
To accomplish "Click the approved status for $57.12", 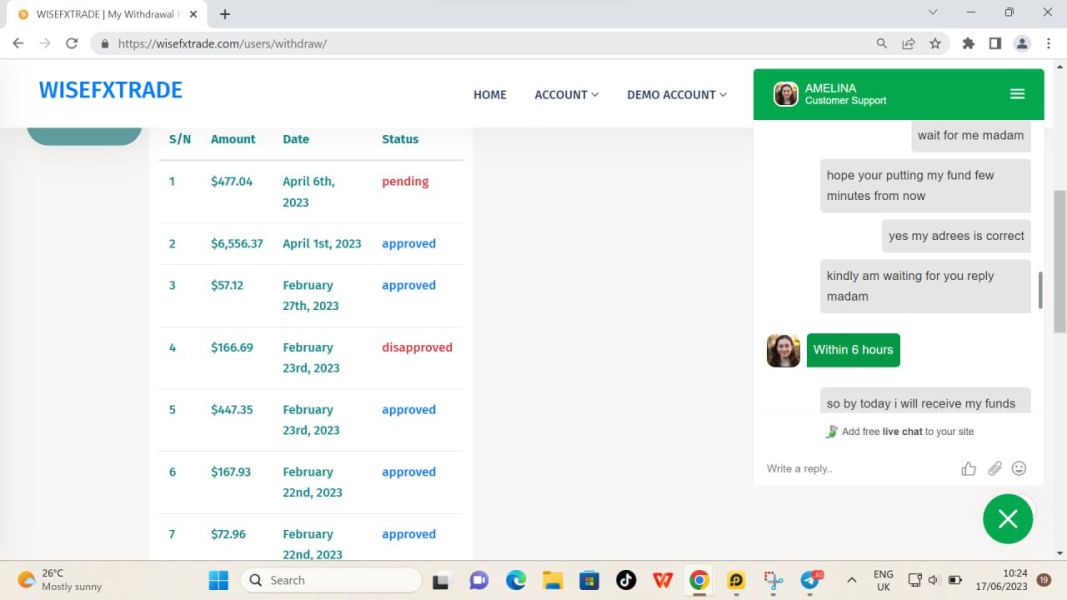I will click(x=408, y=285).
